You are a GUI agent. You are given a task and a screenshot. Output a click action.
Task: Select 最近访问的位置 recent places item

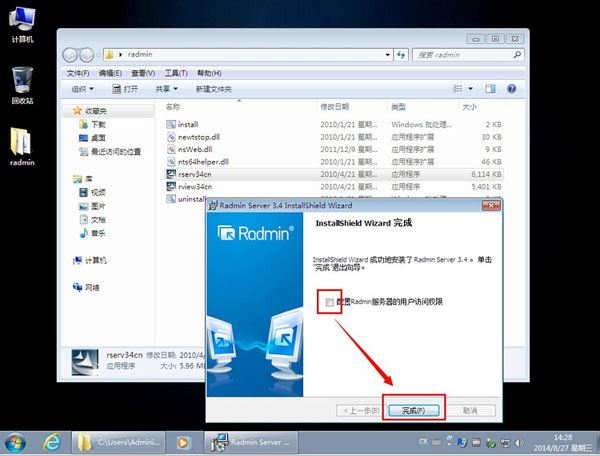tap(110, 151)
